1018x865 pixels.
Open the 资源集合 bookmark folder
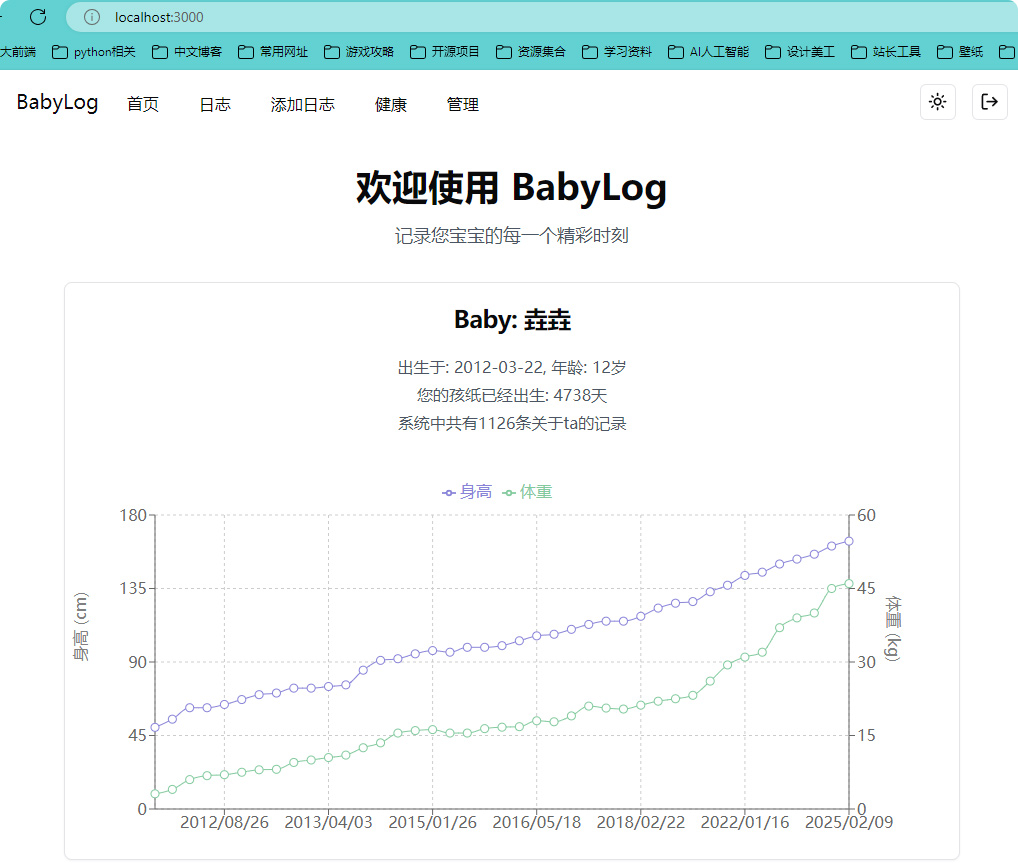tap(530, 52)
